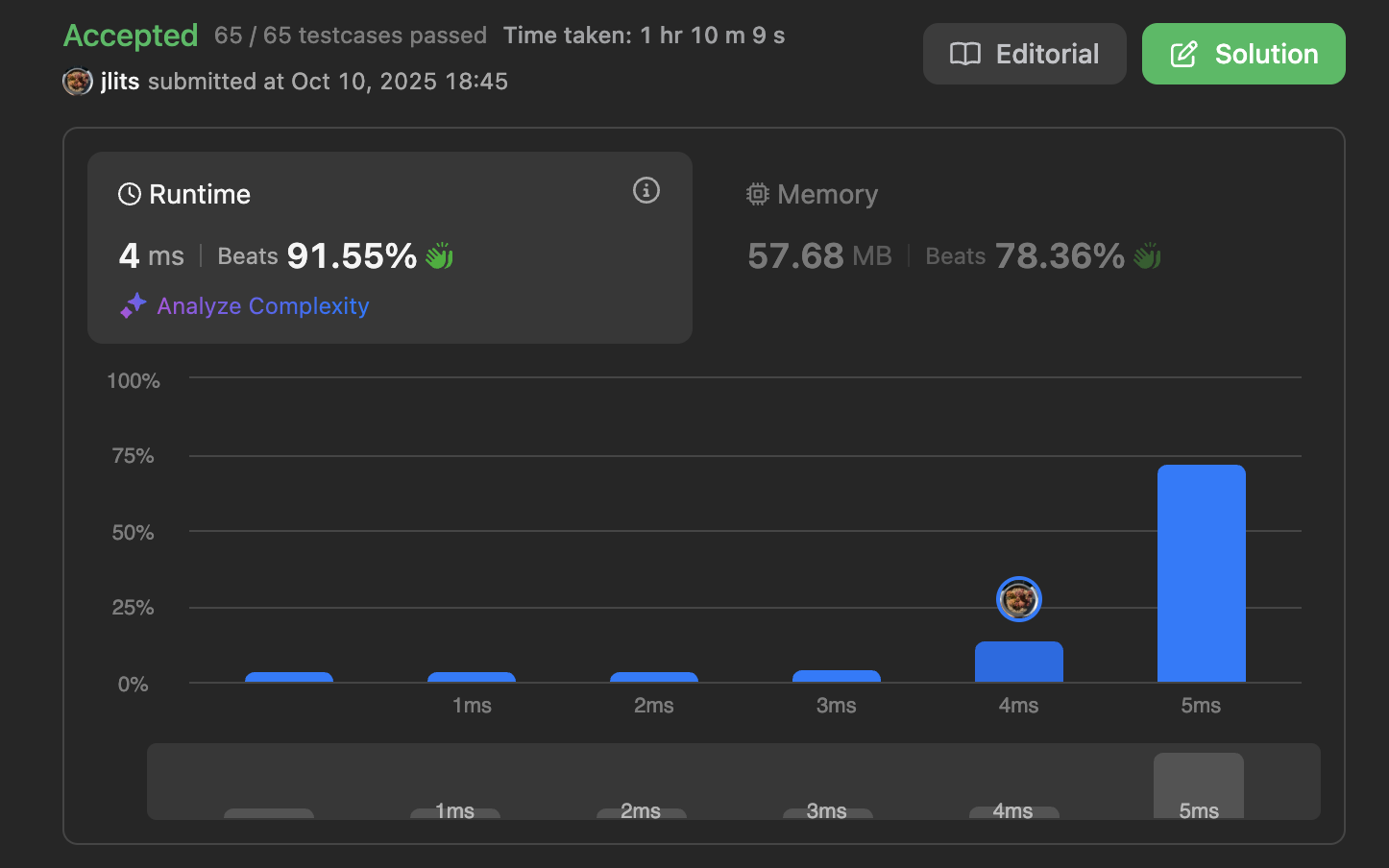Screen dimensions: 1389x868
Task: Click the clapping hands icon after 91.55%
Action: [x=439, y=255]
